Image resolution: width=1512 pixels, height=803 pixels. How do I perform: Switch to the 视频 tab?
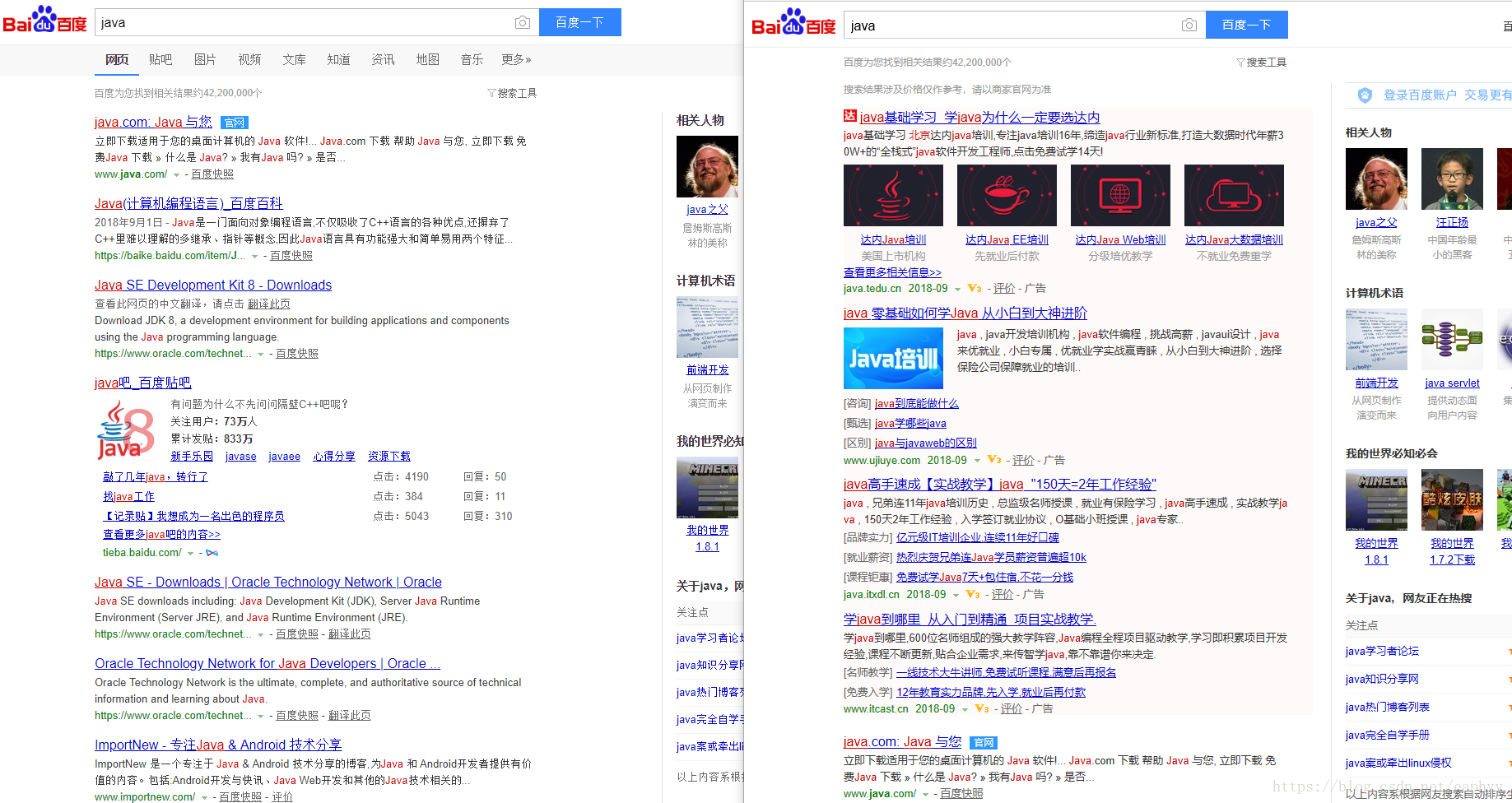(x=249, y=59)
